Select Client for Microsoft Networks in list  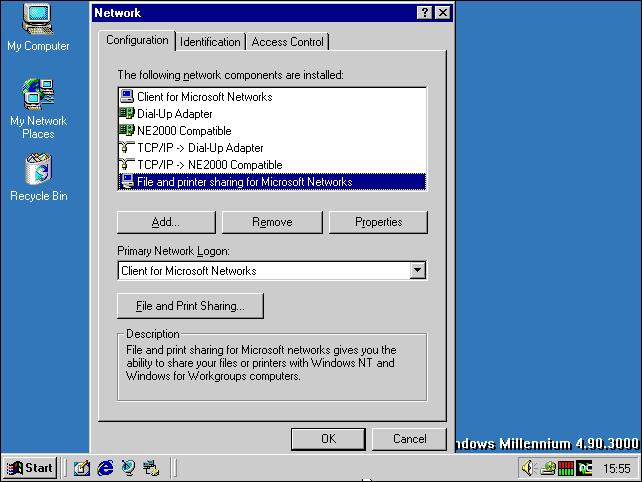(272, 97)
